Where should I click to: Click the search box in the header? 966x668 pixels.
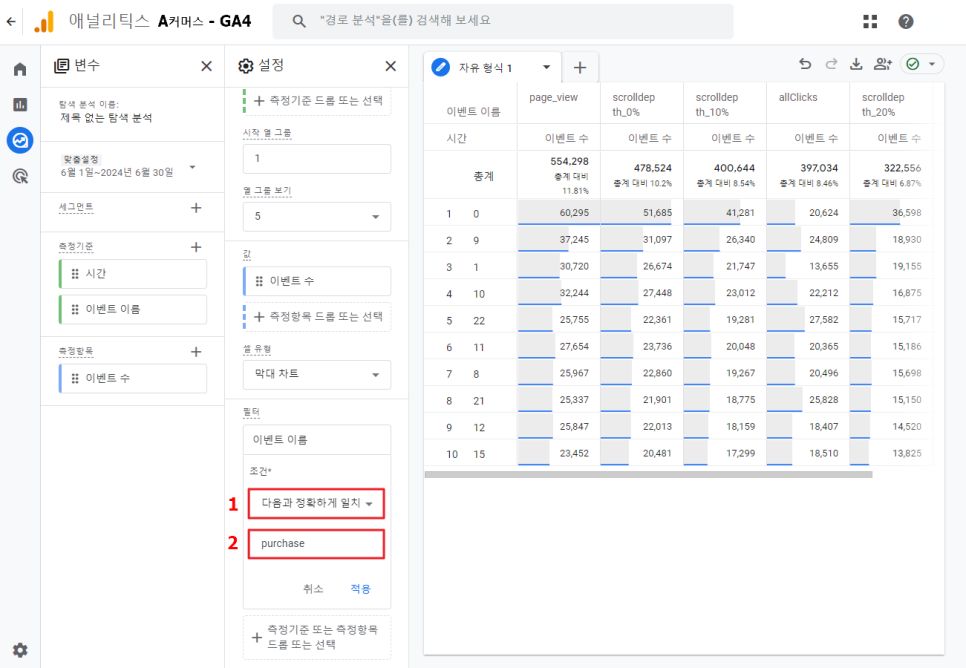coord(503,21)
